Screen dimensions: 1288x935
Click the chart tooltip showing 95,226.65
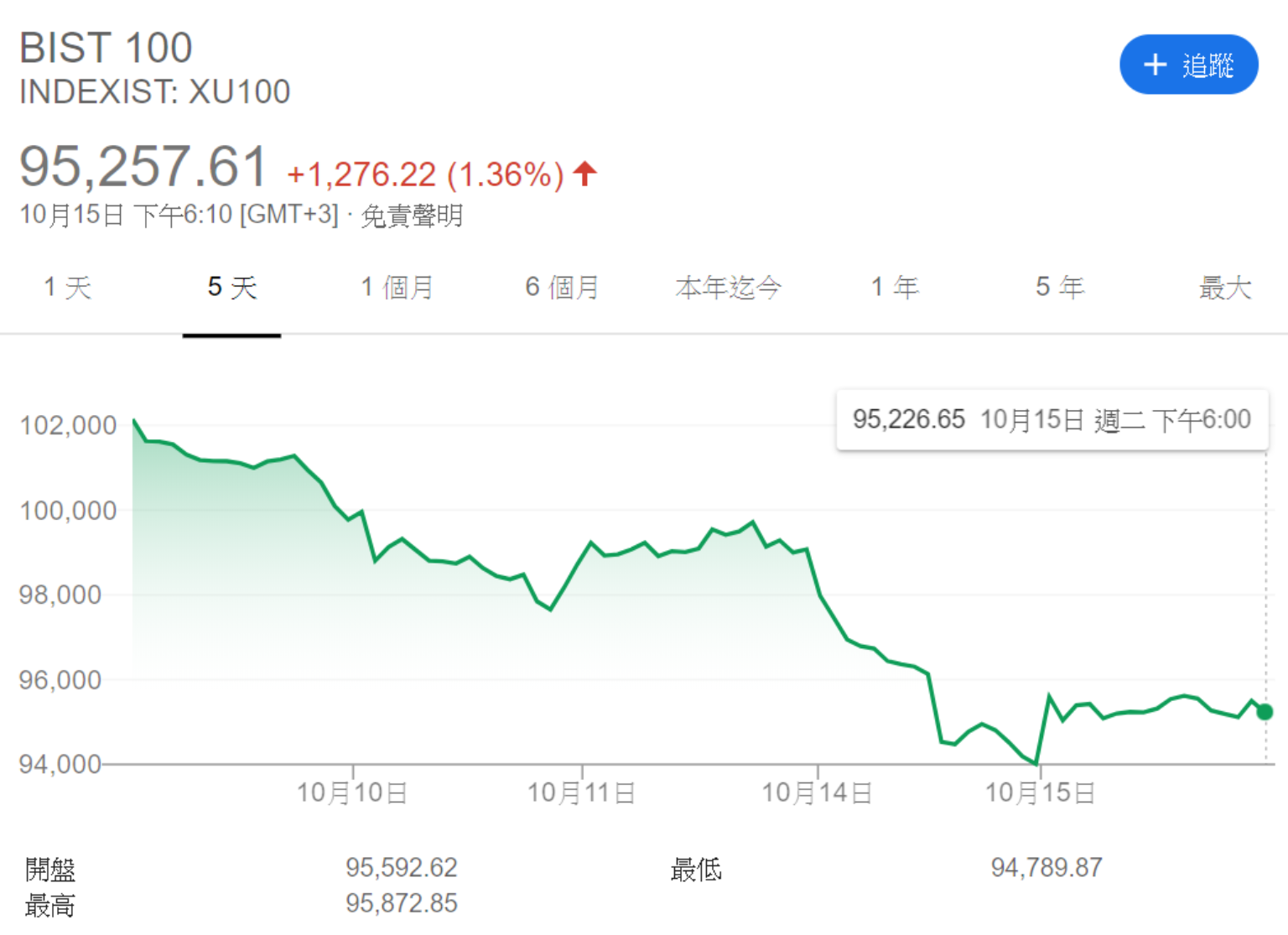click(1052, 419)
